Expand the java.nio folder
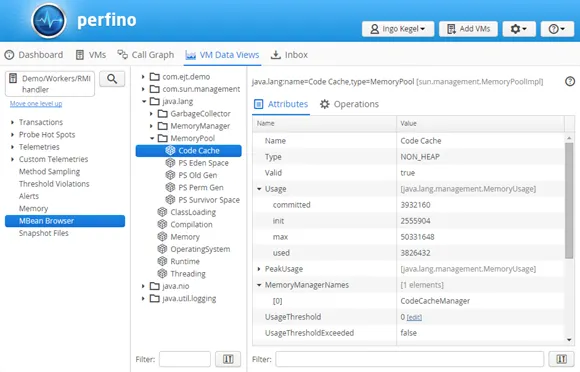Viewport: 580px width, 372px height. [x=143, y=286]
